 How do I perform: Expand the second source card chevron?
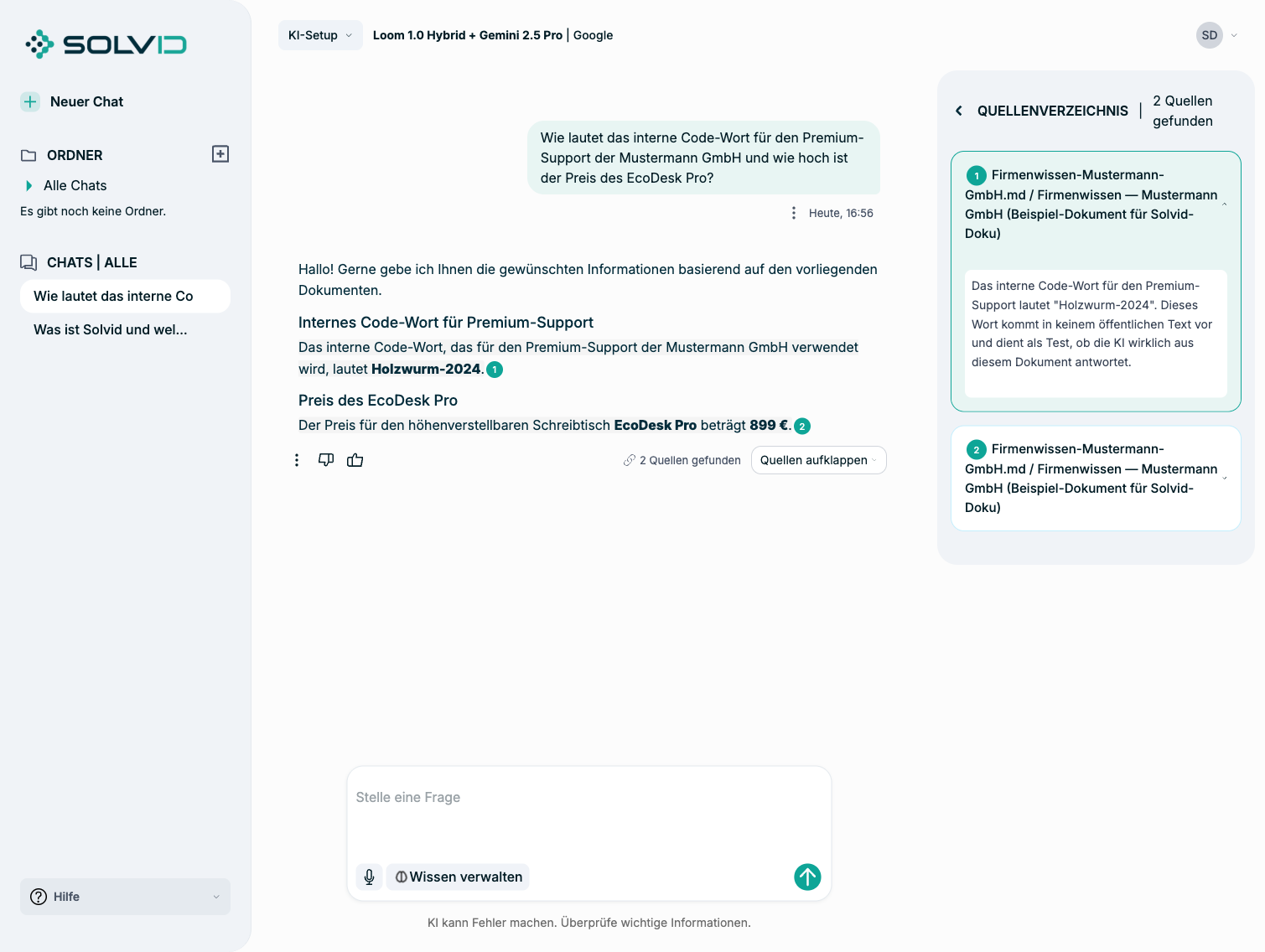(1225, 479)
